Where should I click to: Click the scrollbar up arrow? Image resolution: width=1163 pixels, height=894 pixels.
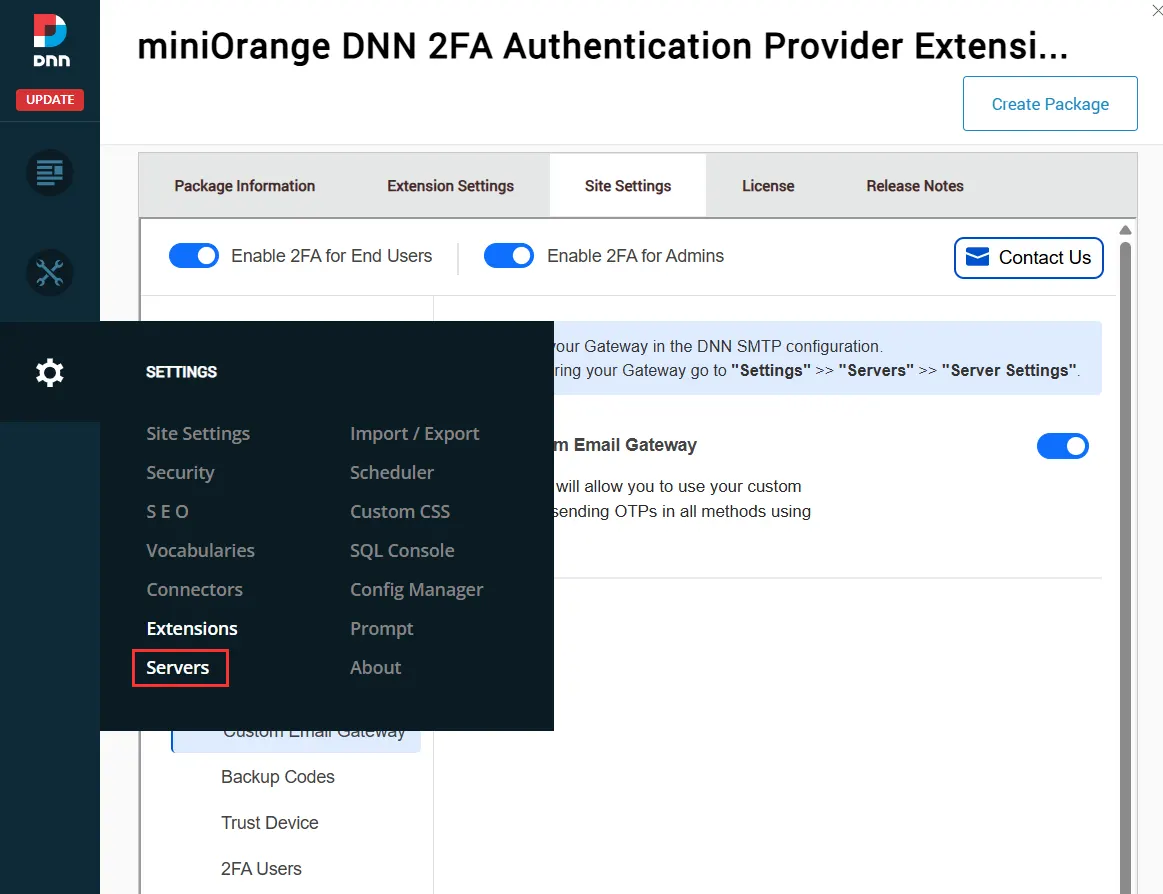[x=1126, y=229]
